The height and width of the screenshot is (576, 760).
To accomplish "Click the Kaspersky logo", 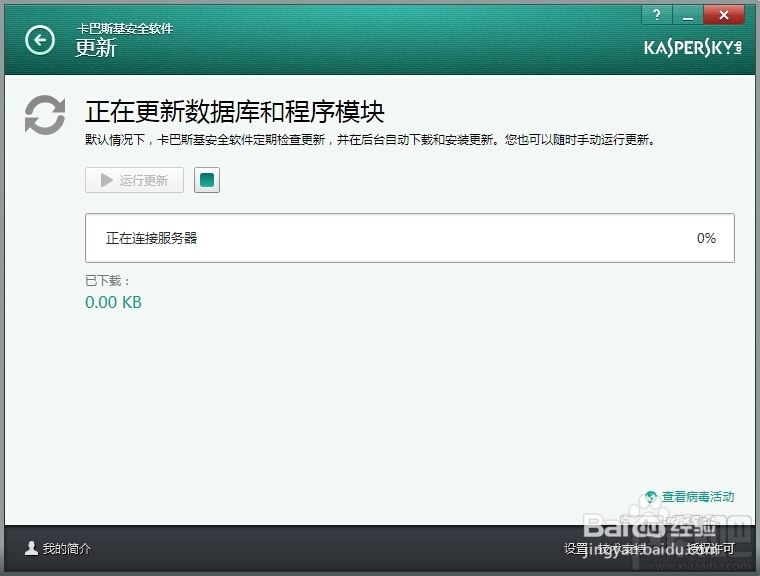I will (693, 48).
